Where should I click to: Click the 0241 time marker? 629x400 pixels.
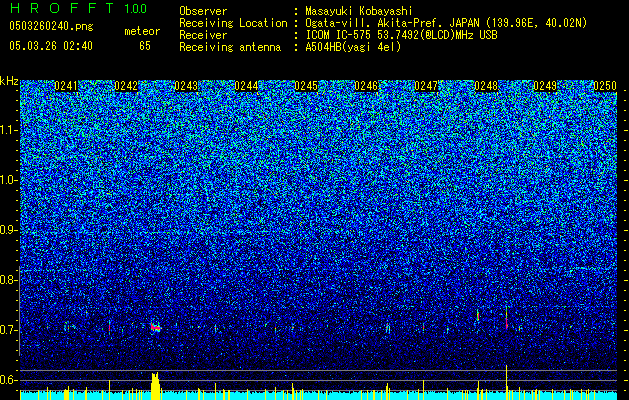(66, 86)
